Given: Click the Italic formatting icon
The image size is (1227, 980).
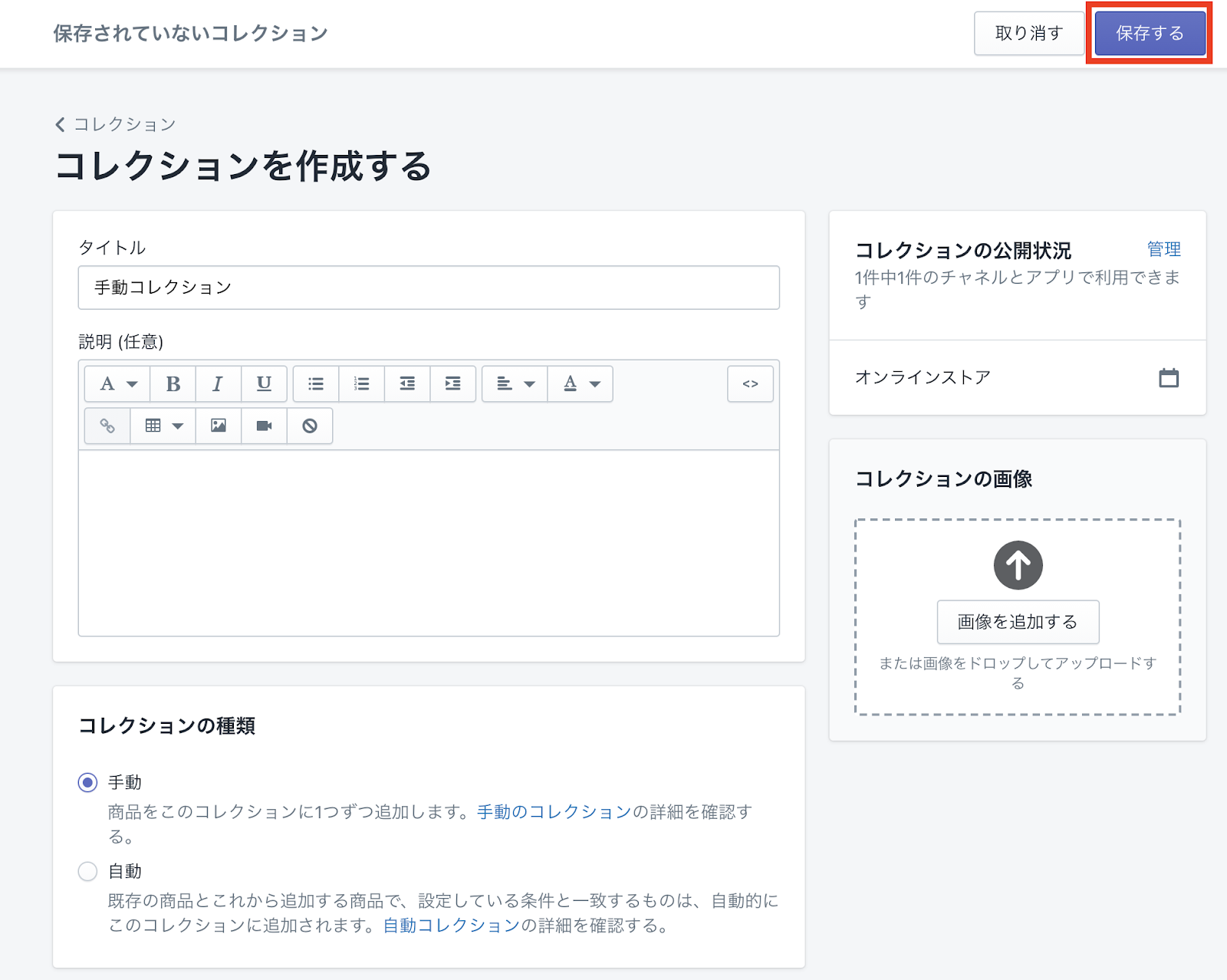Looking at the screenshot, I should (x=218, y=383).
